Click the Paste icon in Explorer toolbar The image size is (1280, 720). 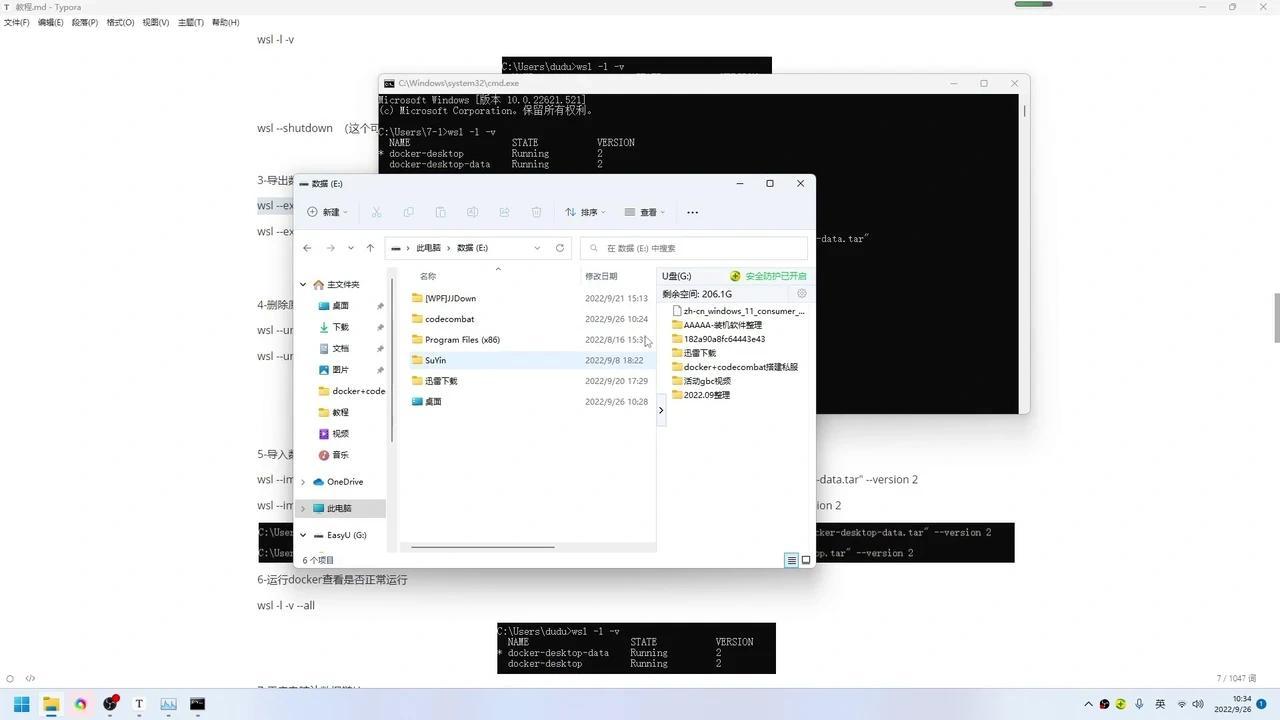[x=440, y=212]
